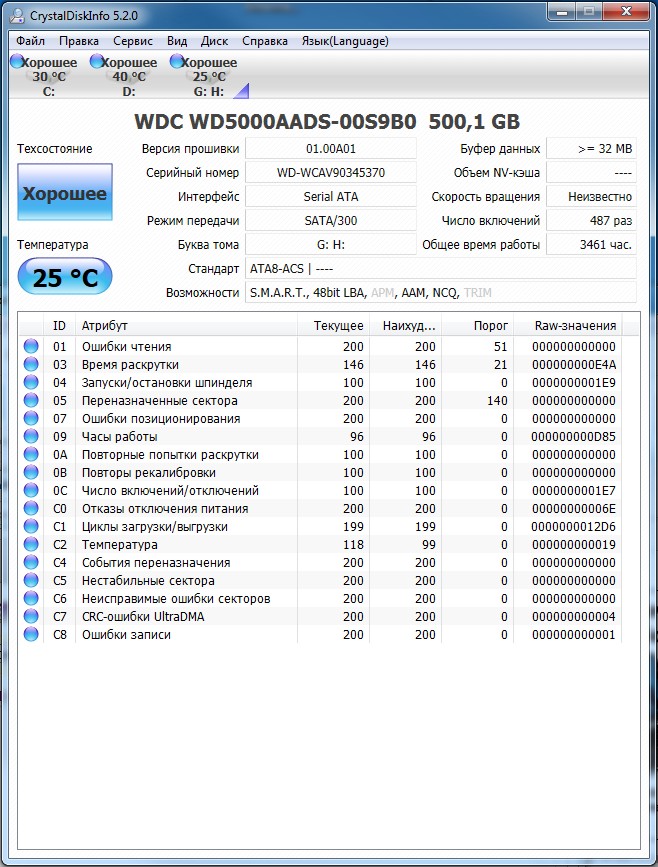Image resolution: width=658 pixels, height=867 pixels.
Task: Click the serial number field WD-WCAV90345370
Action: [331, 173]
